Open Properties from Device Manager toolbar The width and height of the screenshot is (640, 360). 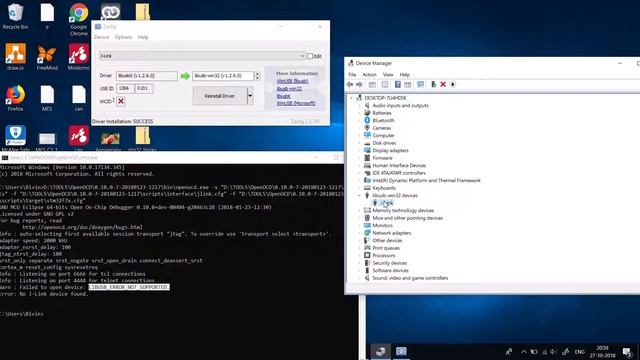click(385, 84)
